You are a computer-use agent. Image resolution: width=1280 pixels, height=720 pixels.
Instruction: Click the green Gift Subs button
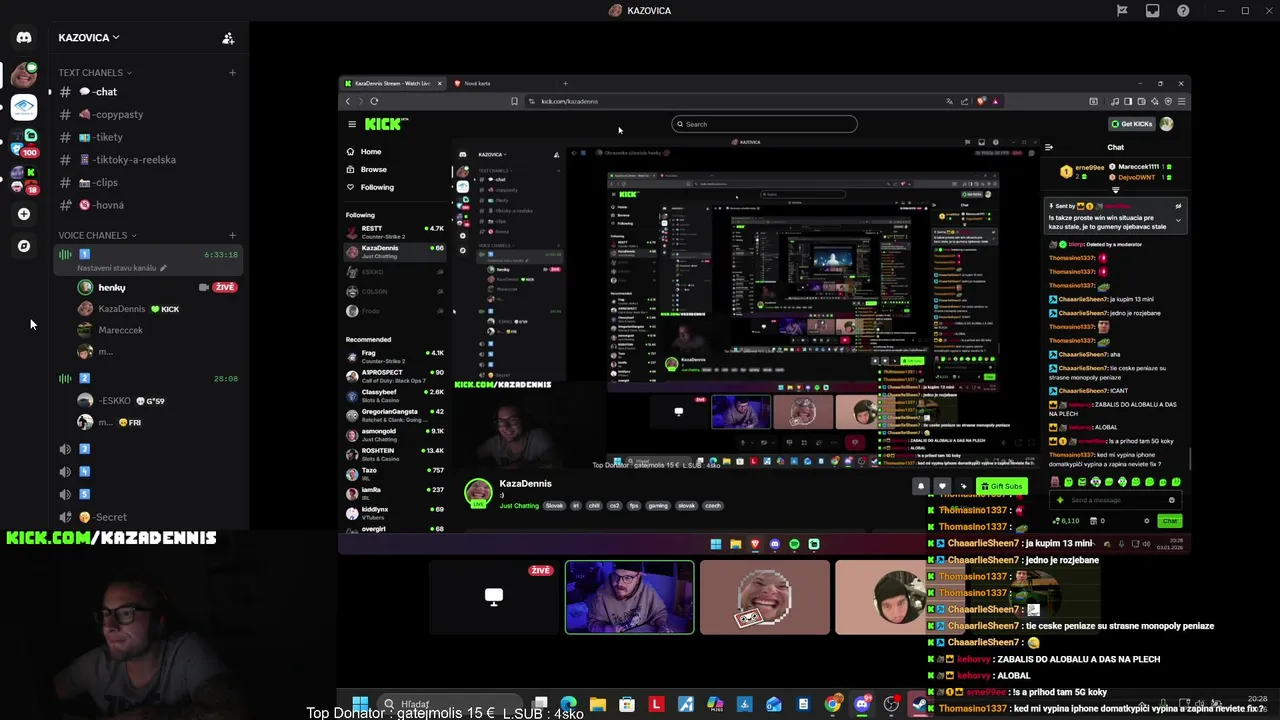tap(1001, 486)
